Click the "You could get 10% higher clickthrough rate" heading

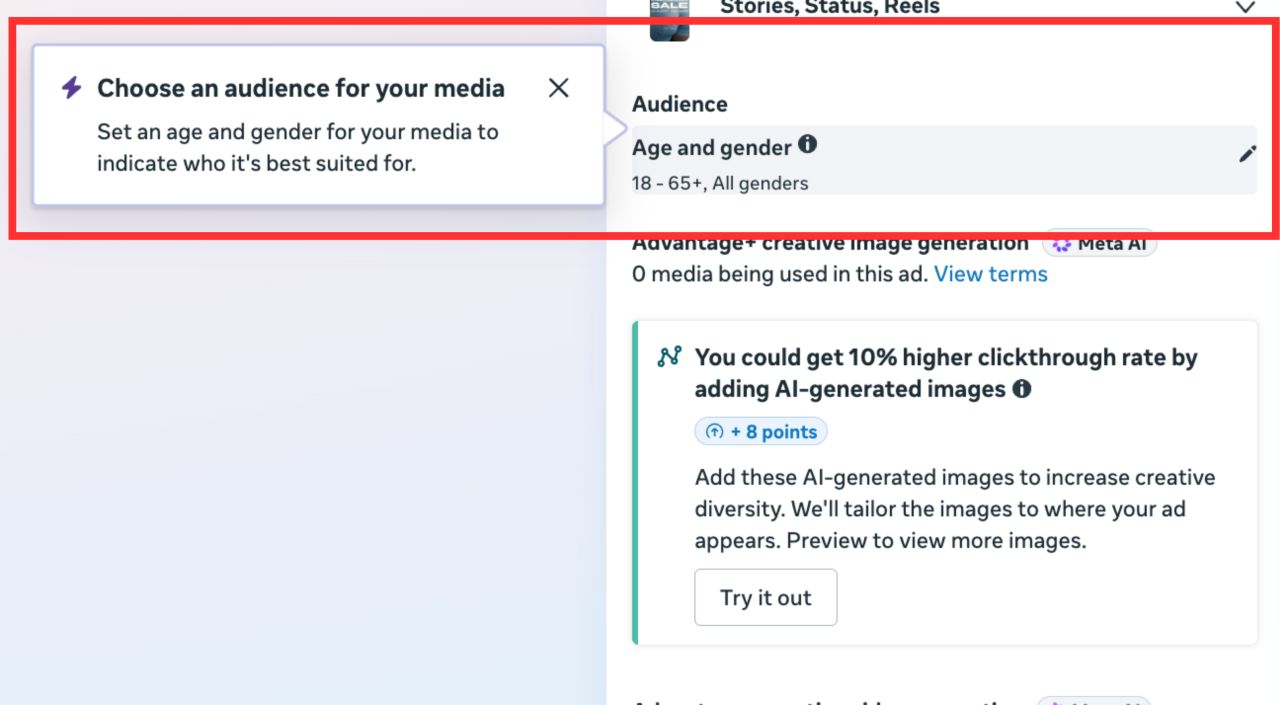click(x=946, y=373)
